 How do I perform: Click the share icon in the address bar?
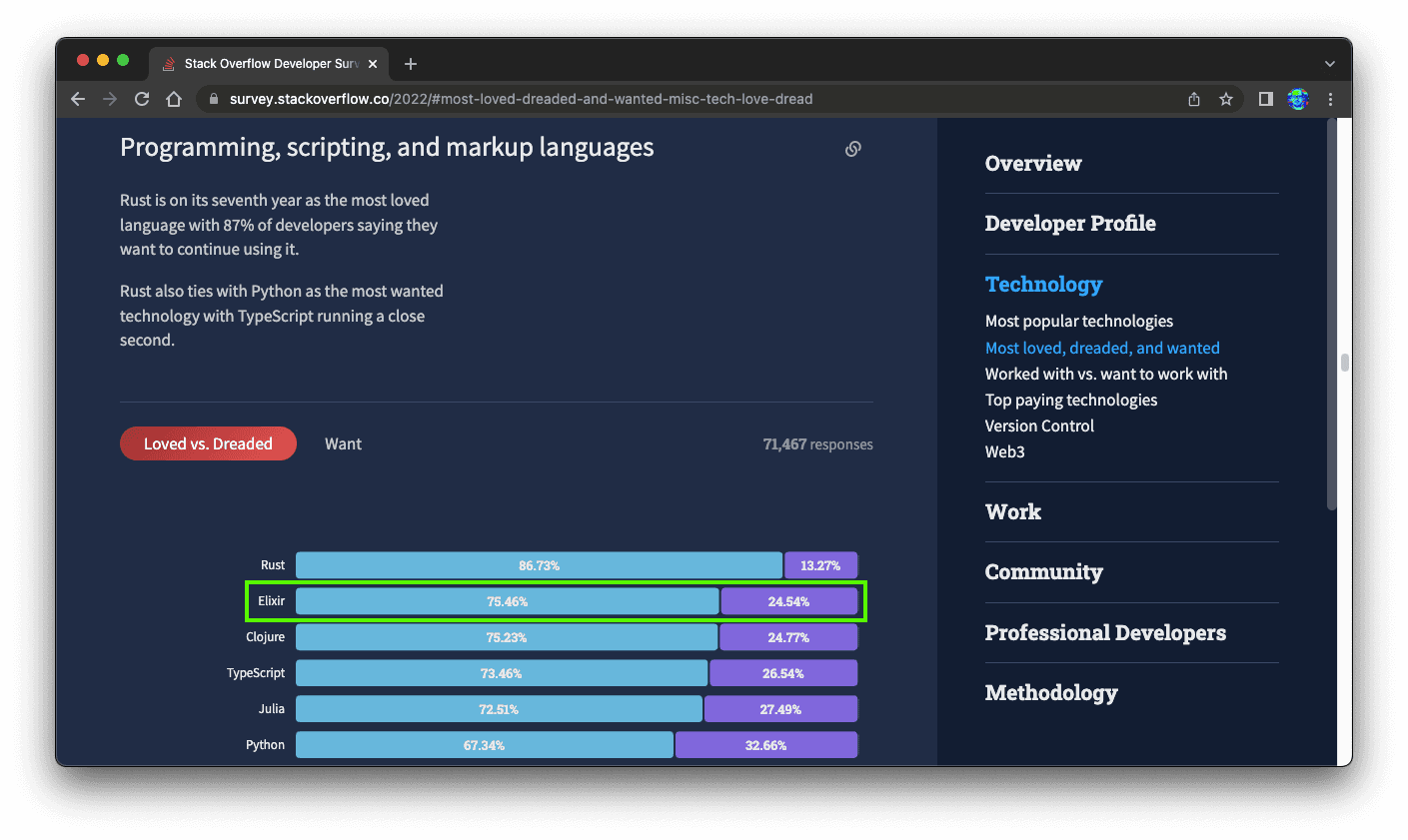[x=1193, y=99]
